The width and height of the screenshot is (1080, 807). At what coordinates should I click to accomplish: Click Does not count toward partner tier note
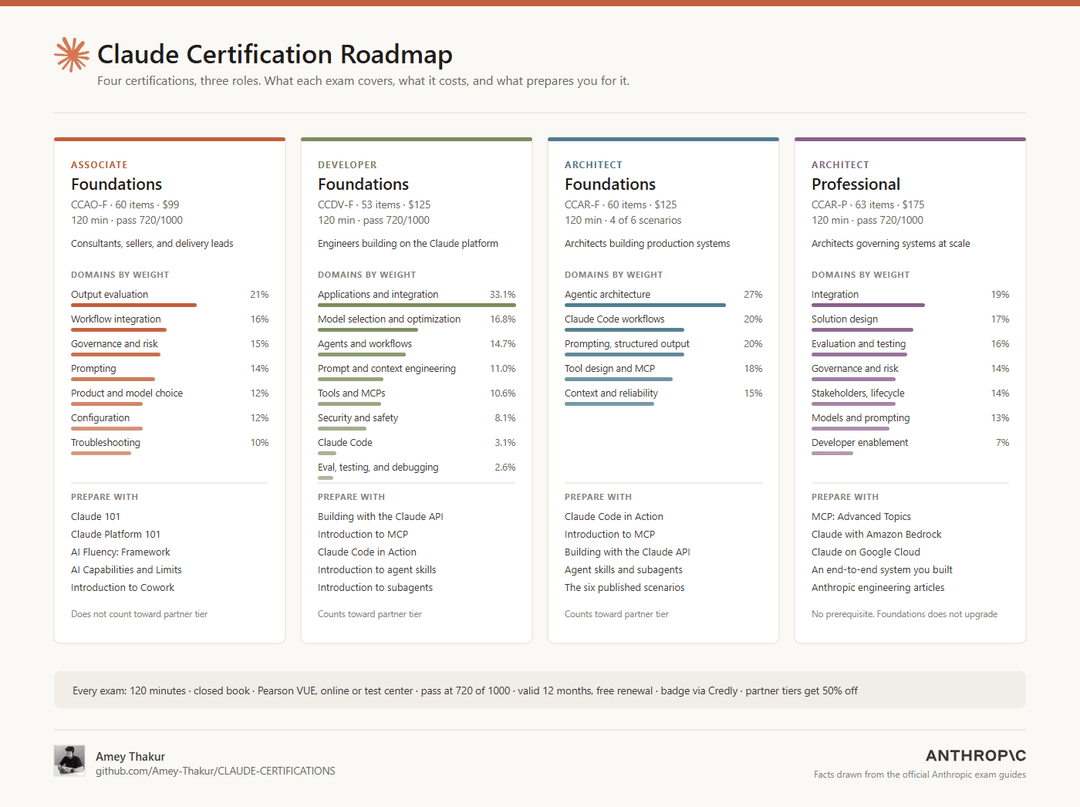point(139,614)
